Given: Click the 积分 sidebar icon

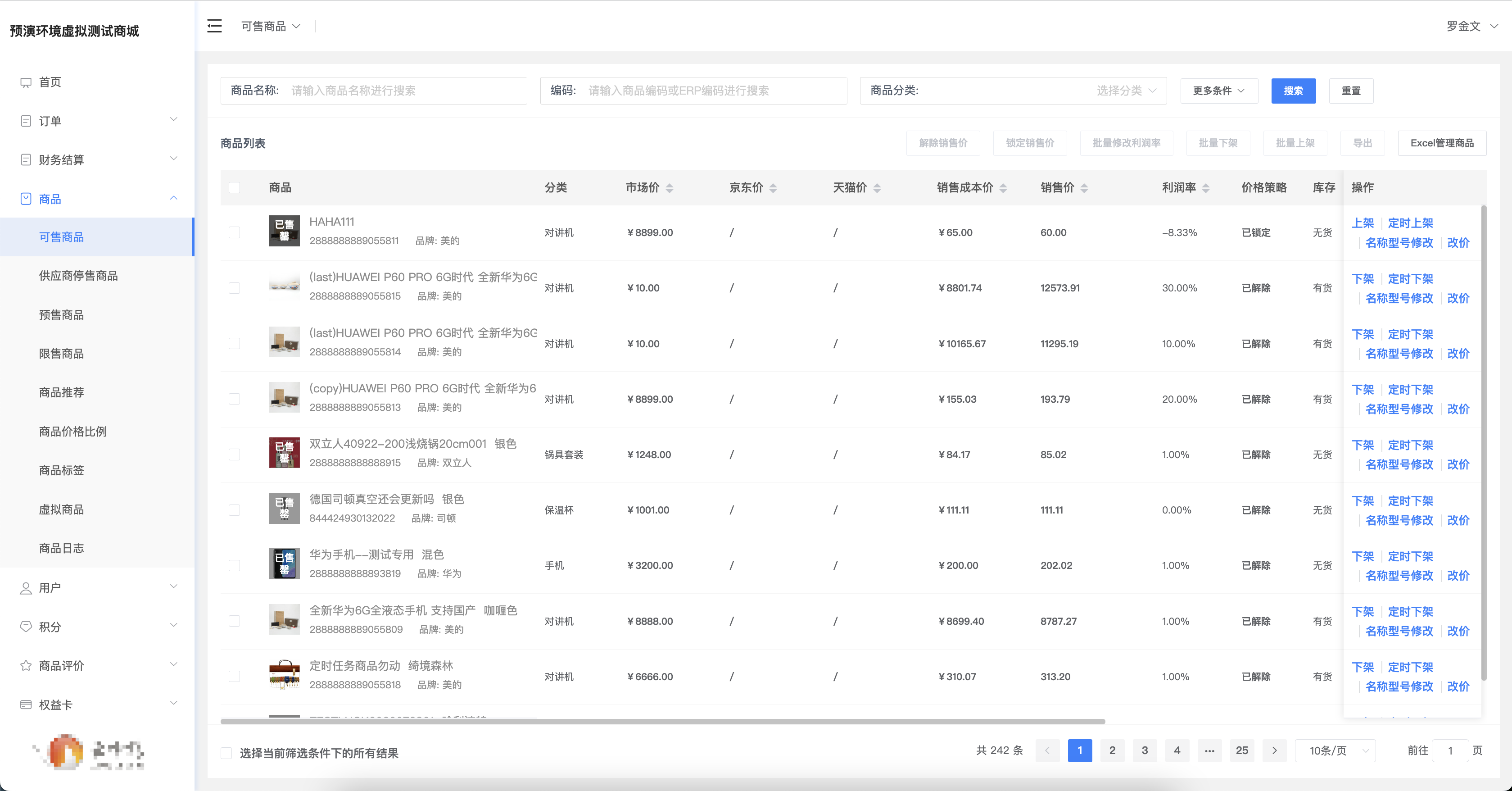Looking at the screenshot, I should (26, 627).
